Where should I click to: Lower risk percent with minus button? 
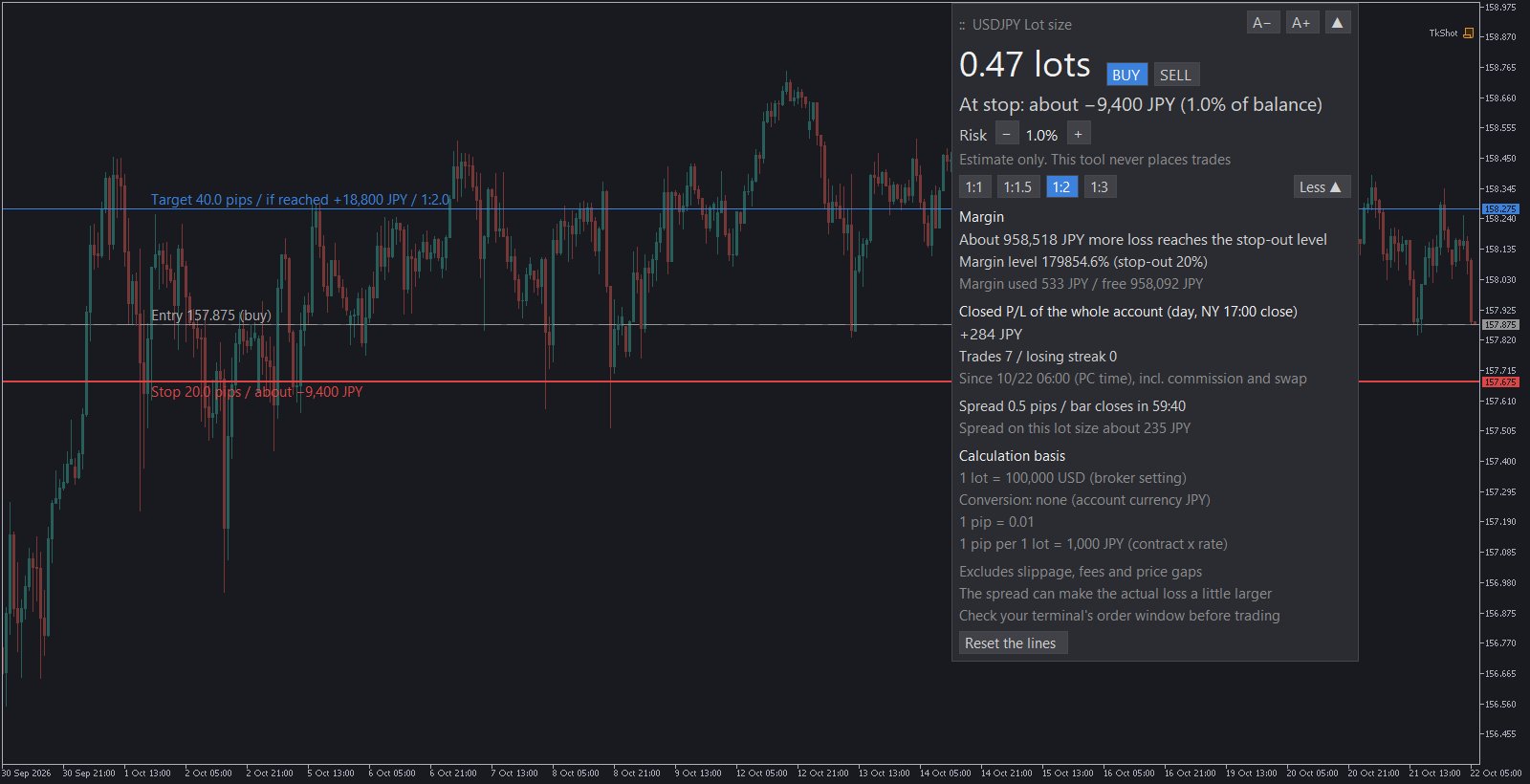(1006, 135)
